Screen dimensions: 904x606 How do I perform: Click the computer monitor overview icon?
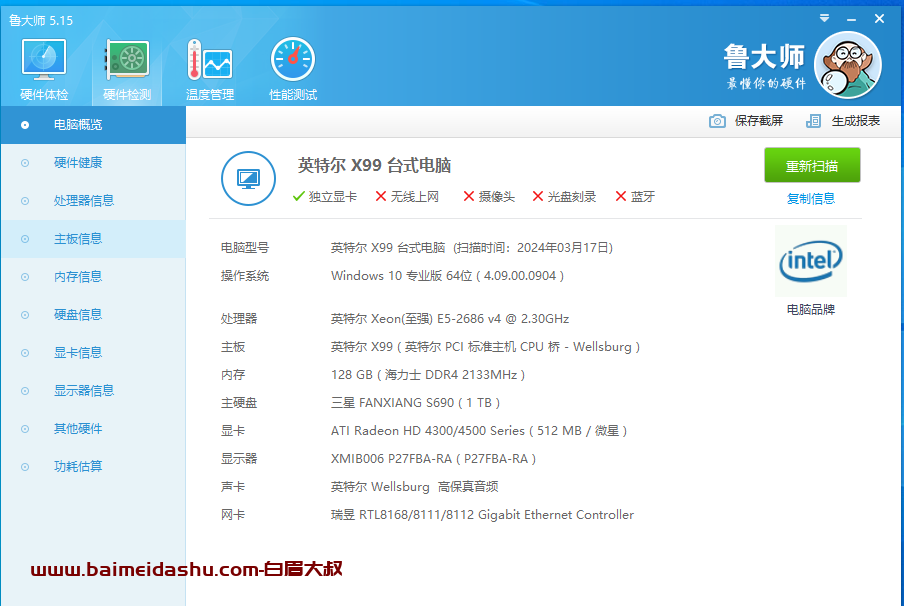point(248,179)
